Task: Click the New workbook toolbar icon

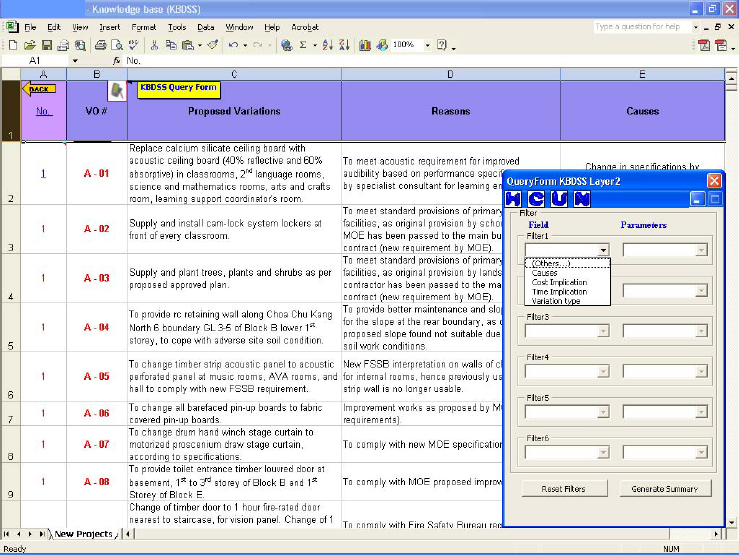Action: tap(13, 45)
